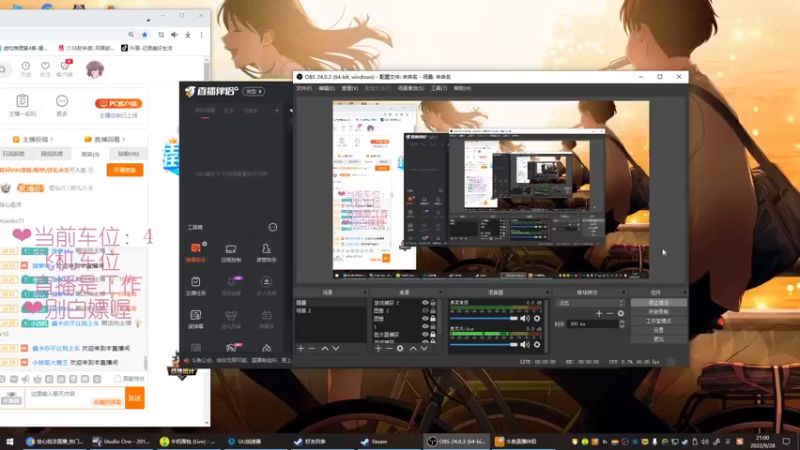Toggle lock on 图像 2 source
This screenshot has height=450, width=800.
tap(433, 311)
